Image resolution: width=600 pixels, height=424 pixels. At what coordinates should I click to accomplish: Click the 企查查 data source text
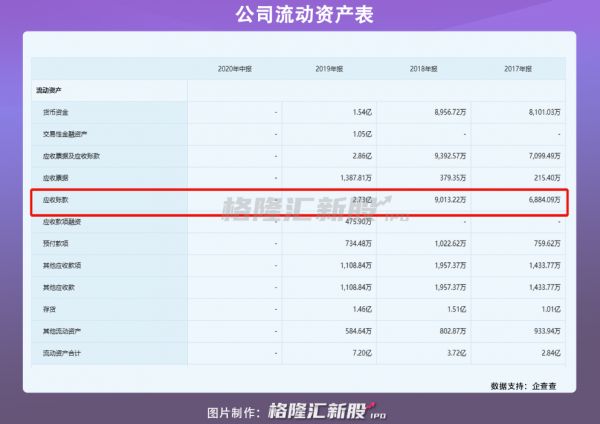point(548,384)
